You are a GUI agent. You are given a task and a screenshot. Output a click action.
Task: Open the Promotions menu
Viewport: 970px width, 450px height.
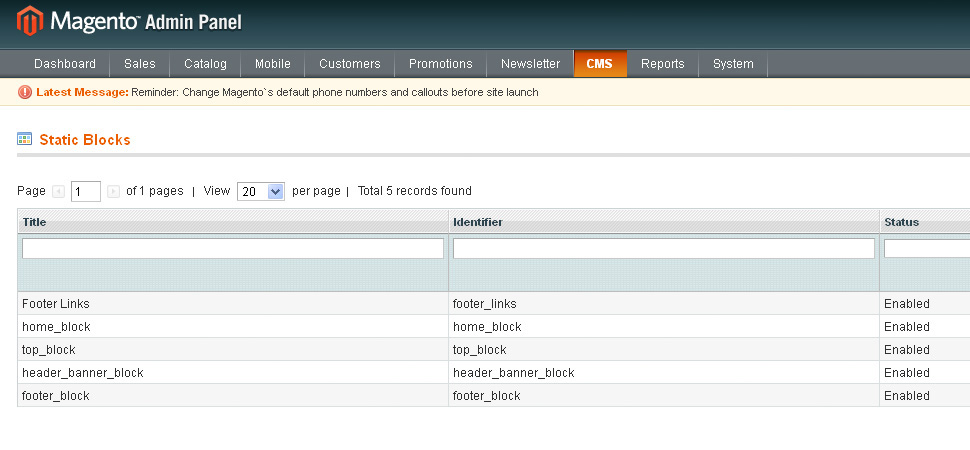(440, 64)
